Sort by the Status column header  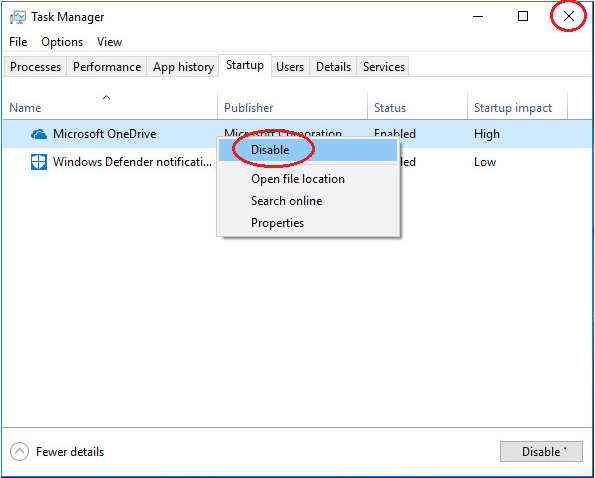click(417, 105)
